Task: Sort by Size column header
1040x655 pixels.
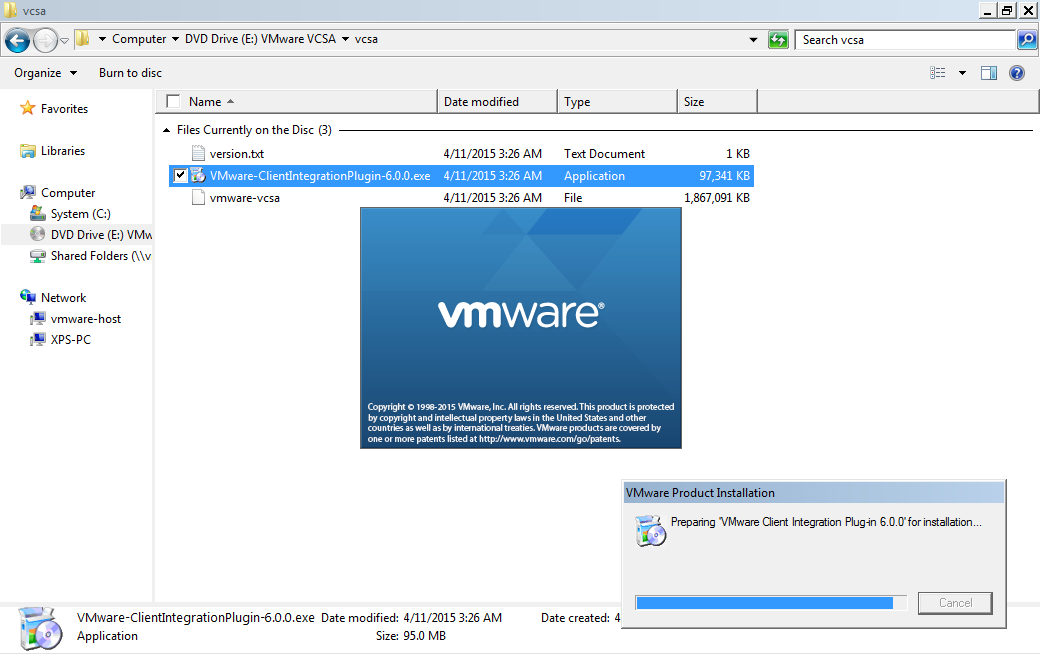Action: [x=718, y=101]
